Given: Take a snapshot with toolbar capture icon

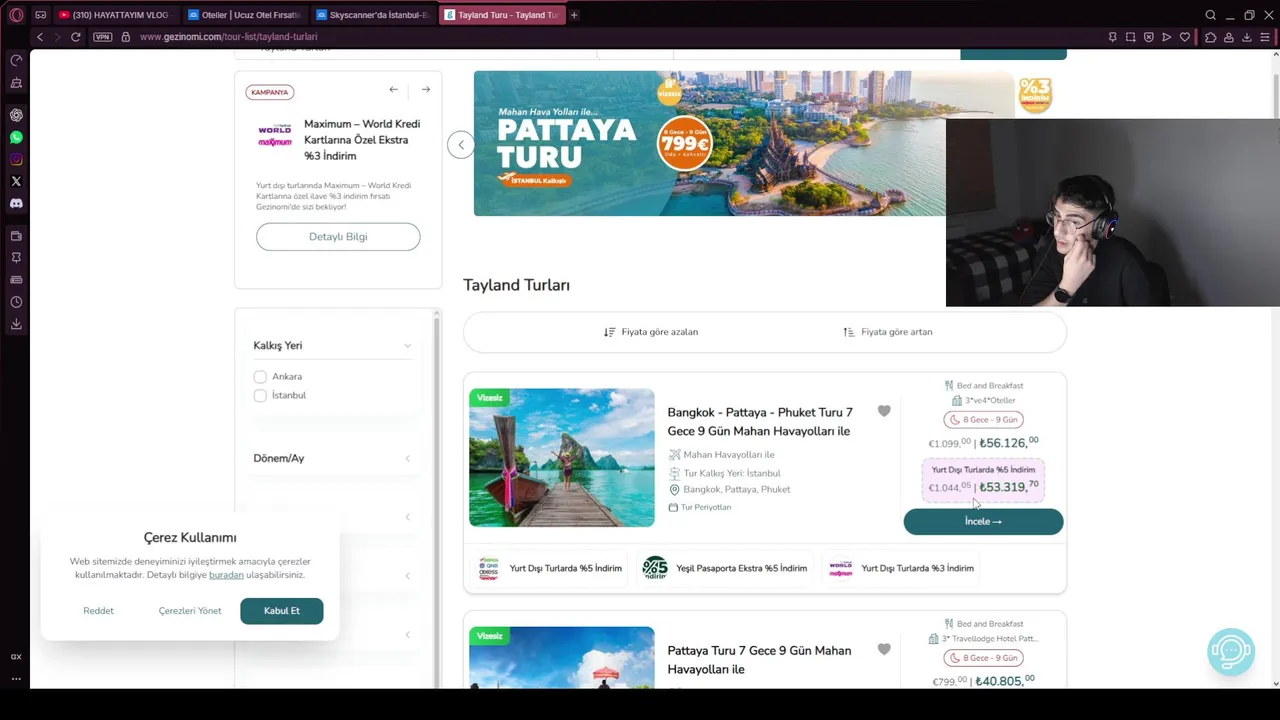Looking at the screenshot, I should (x=1130, y=37).
